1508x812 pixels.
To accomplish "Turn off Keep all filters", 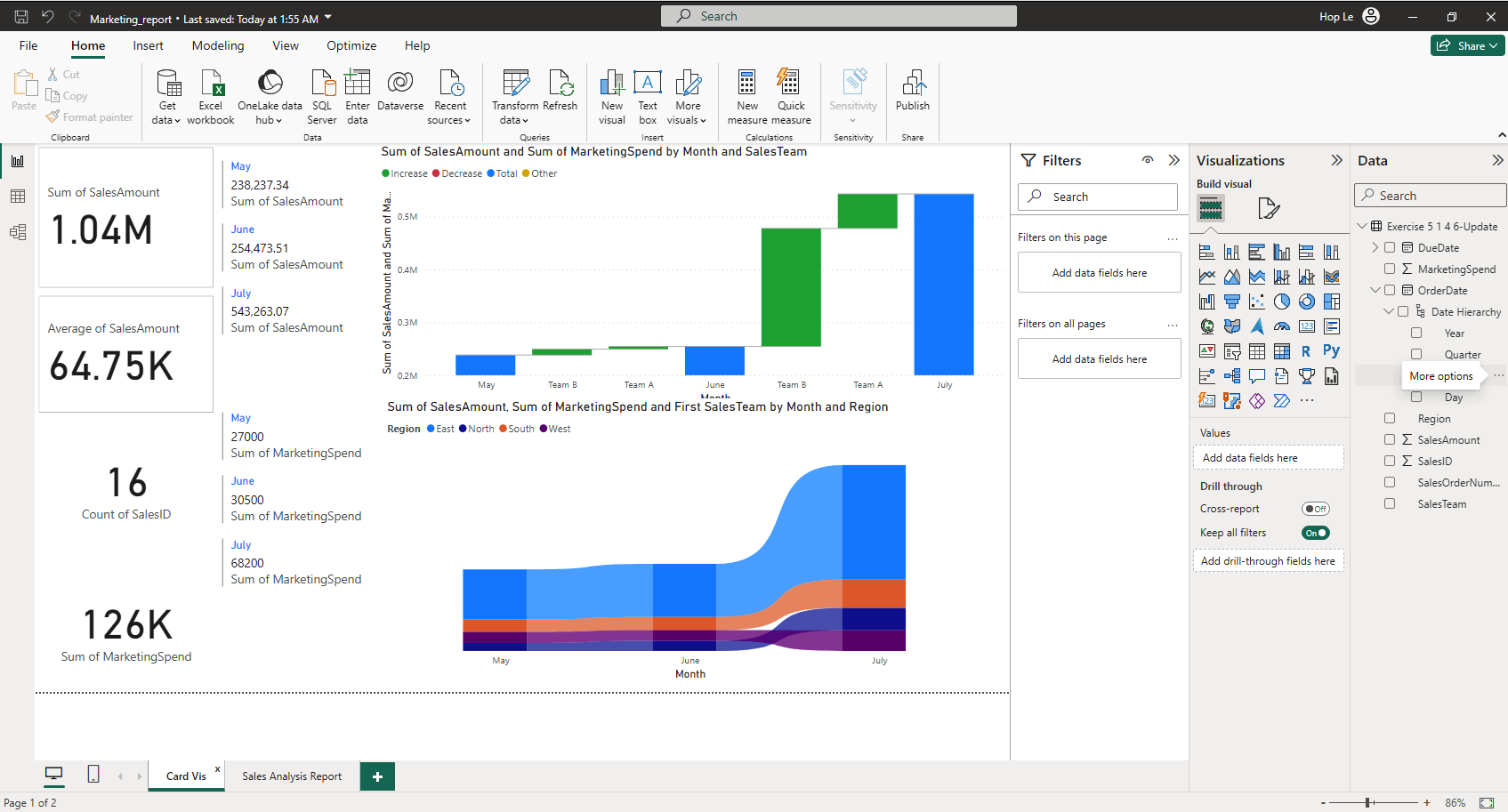I will point(1316,532).
